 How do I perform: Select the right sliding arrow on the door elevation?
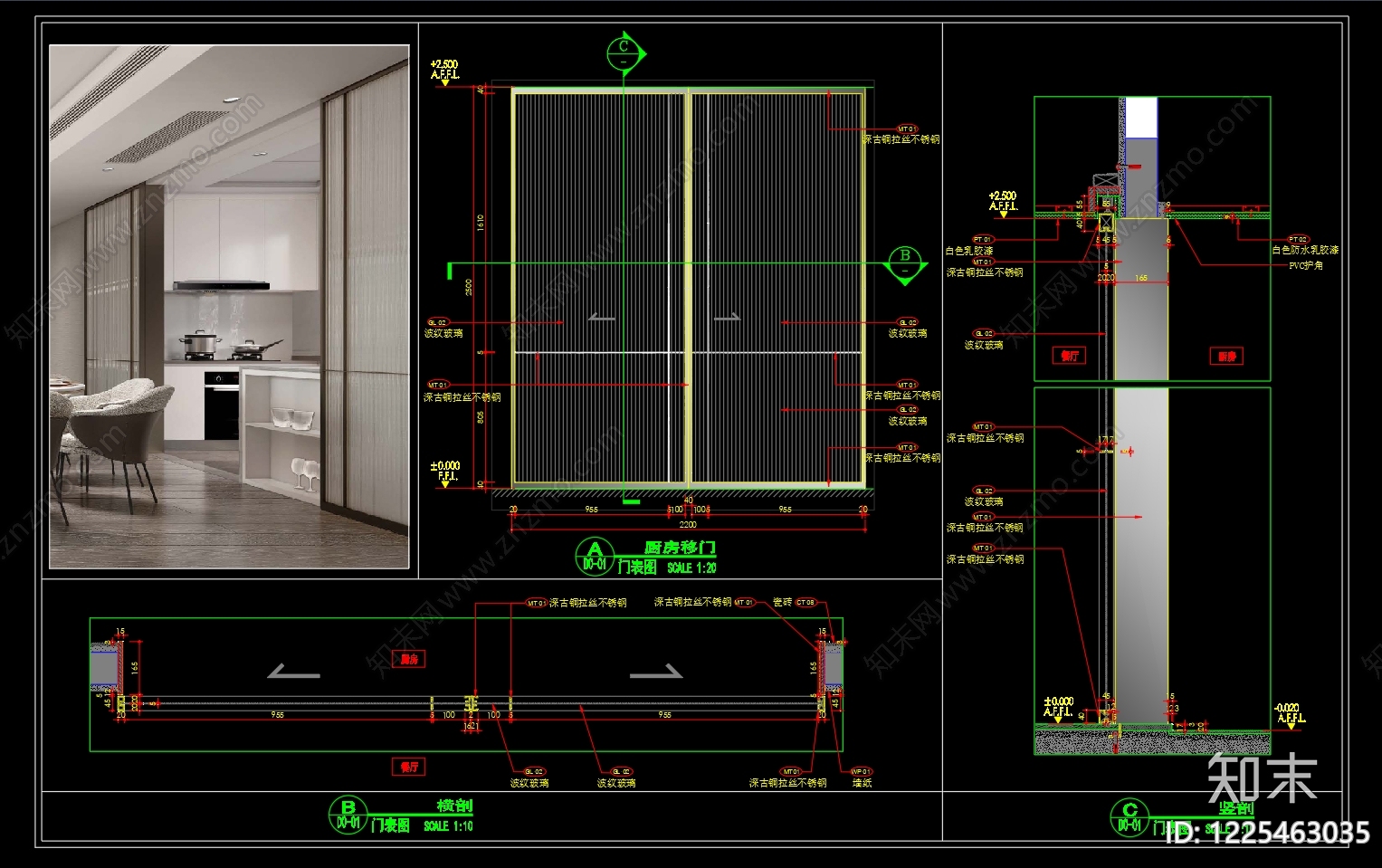tap(727, 318)
